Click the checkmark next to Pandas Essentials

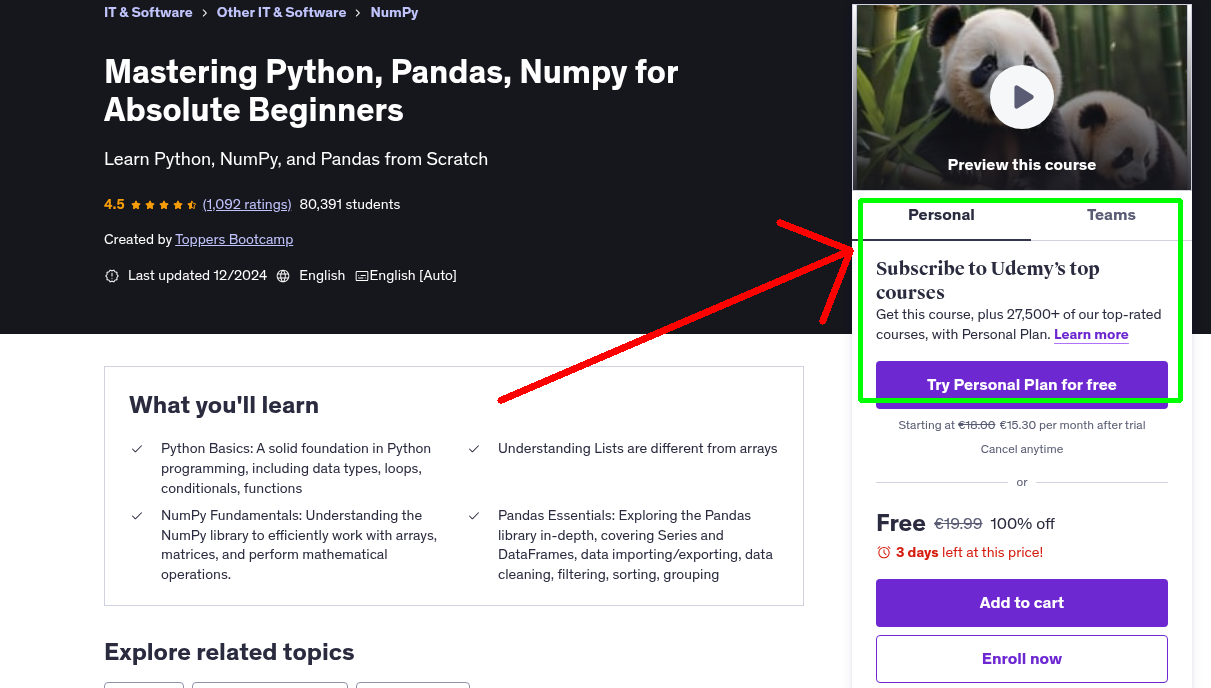(x=474, y=516)
